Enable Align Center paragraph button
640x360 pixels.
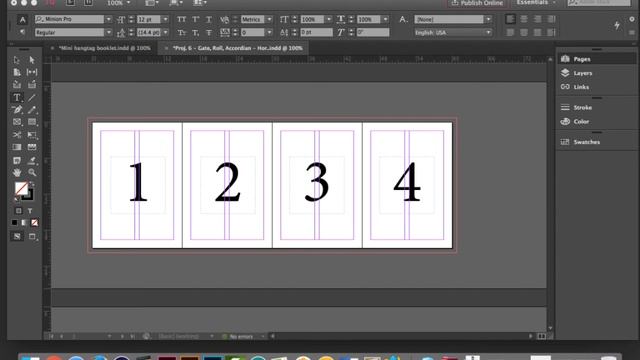click(x=524, y=19)
